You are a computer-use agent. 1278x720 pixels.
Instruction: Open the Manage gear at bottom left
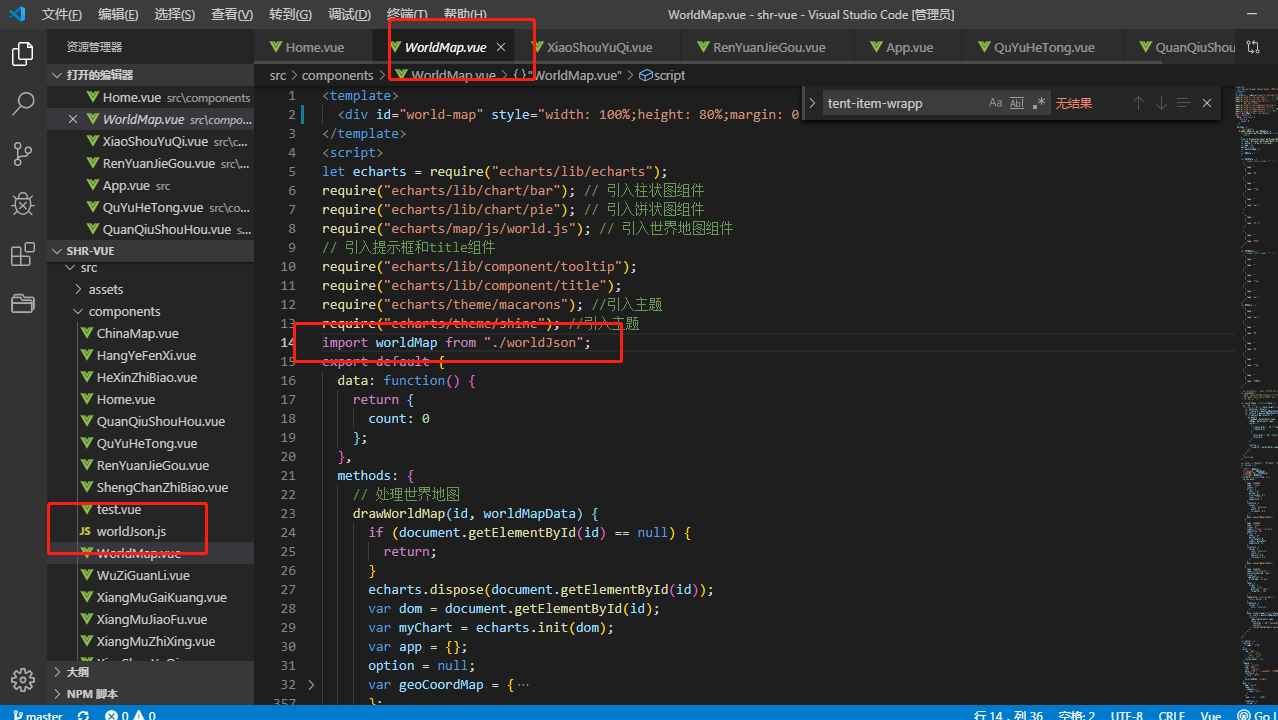22,680
